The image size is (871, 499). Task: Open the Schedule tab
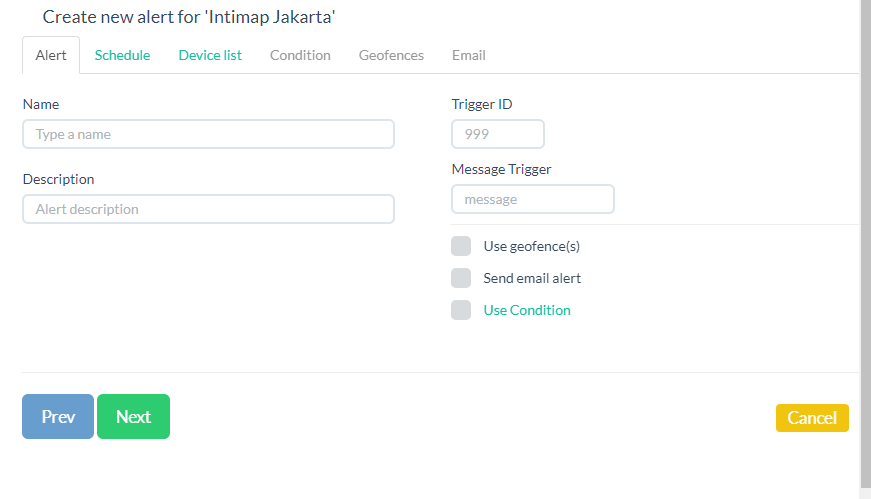tap(122, 55)
